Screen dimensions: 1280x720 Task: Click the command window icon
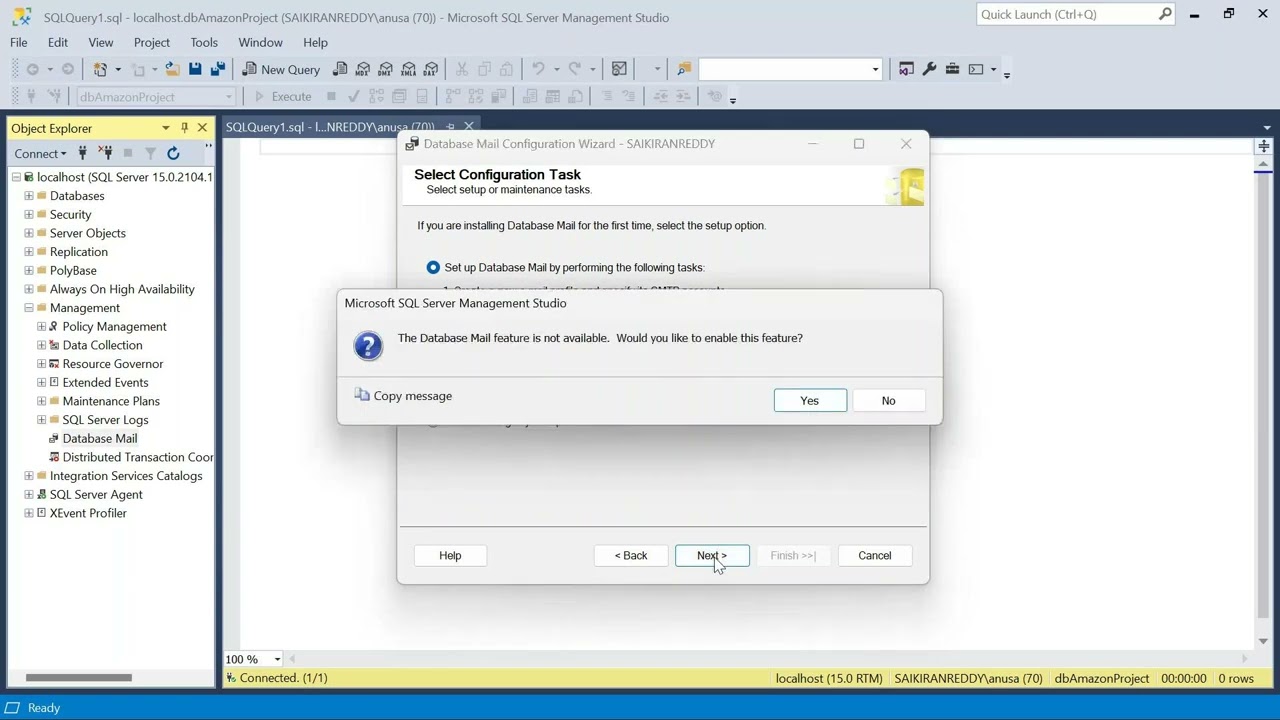point(976,69)
